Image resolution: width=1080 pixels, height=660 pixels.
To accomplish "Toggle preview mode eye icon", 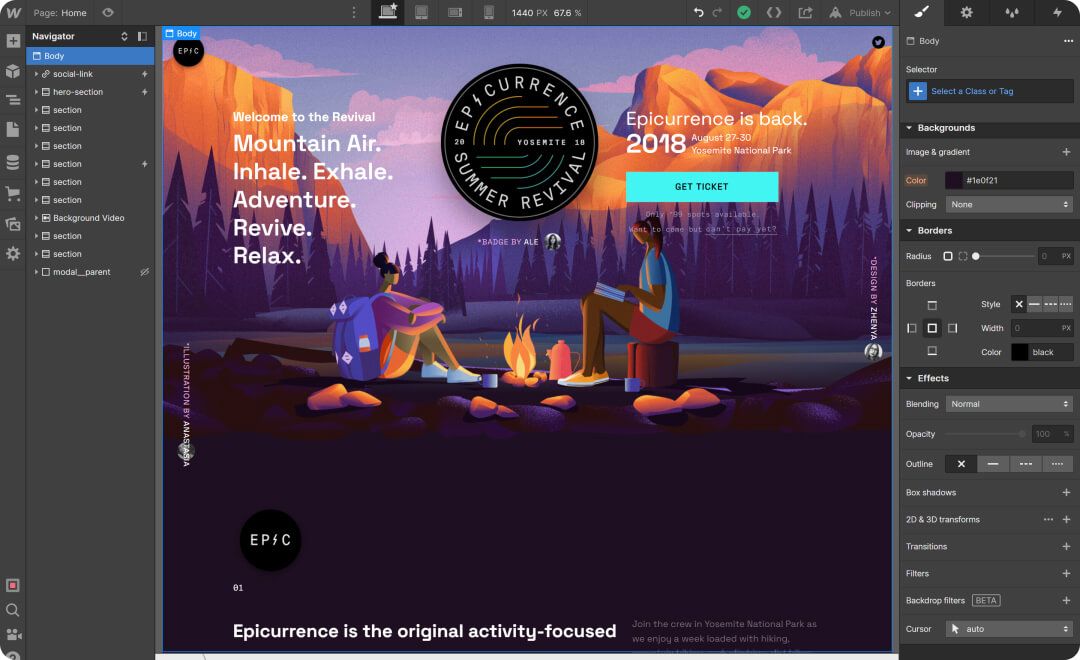I will tap(108, 12).
